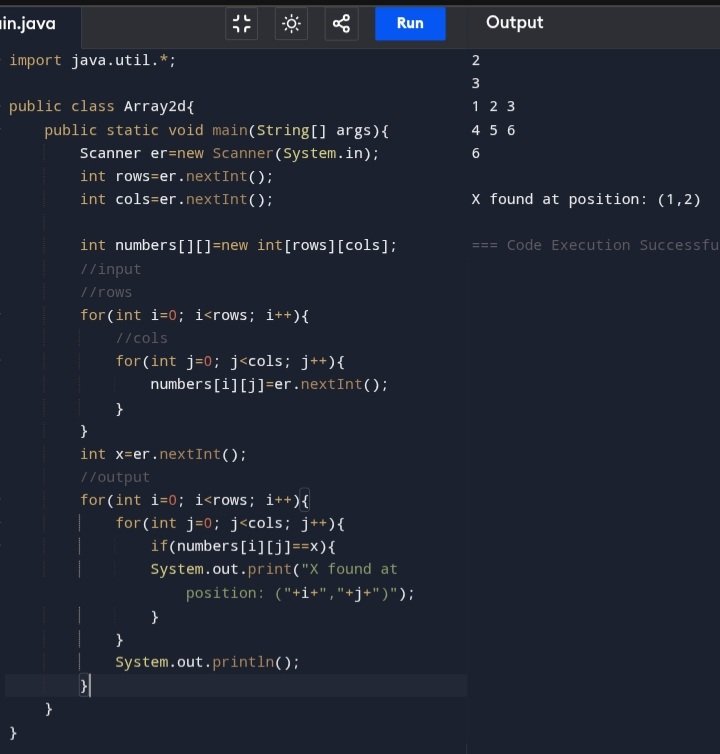Viewport: 720px width, 754px height.
Task: Click output line '4 5 6'
Action: click(x=493, y=130)
